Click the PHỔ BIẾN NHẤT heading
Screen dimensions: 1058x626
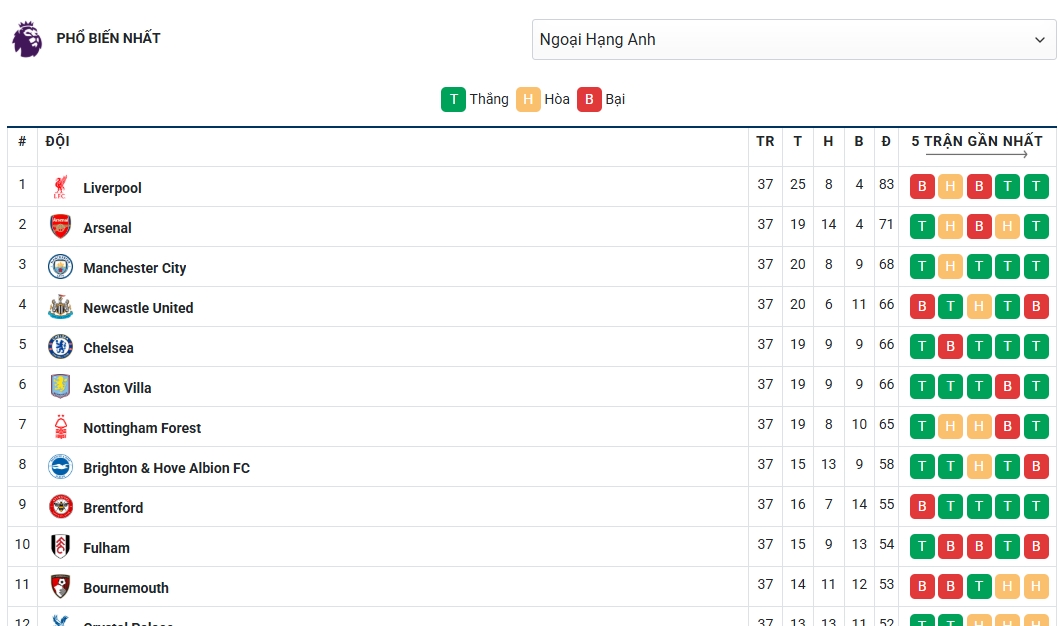(x=109, y=38)
